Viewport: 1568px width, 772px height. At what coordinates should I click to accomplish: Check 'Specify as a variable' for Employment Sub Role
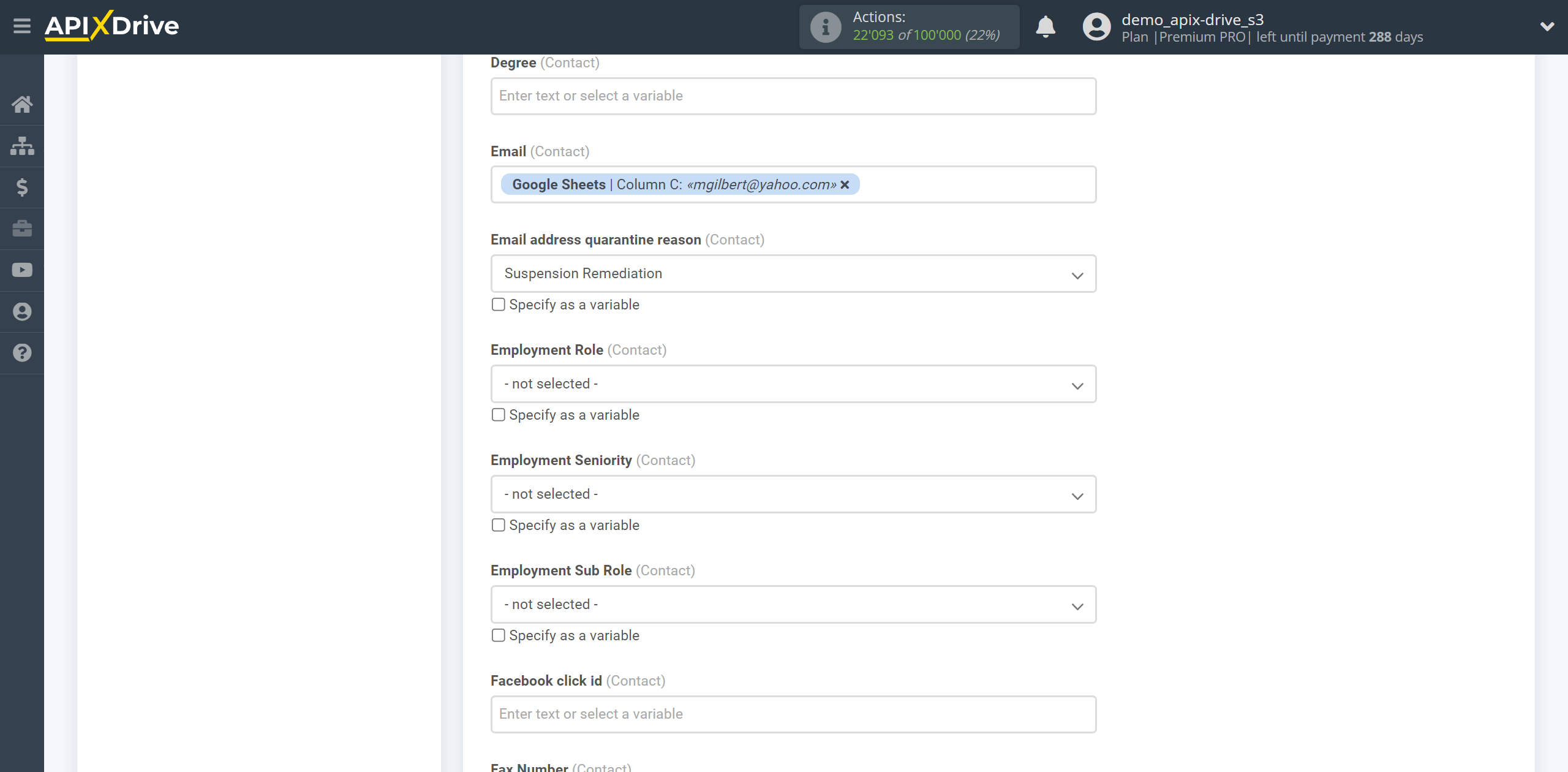(x=498, y=635)
